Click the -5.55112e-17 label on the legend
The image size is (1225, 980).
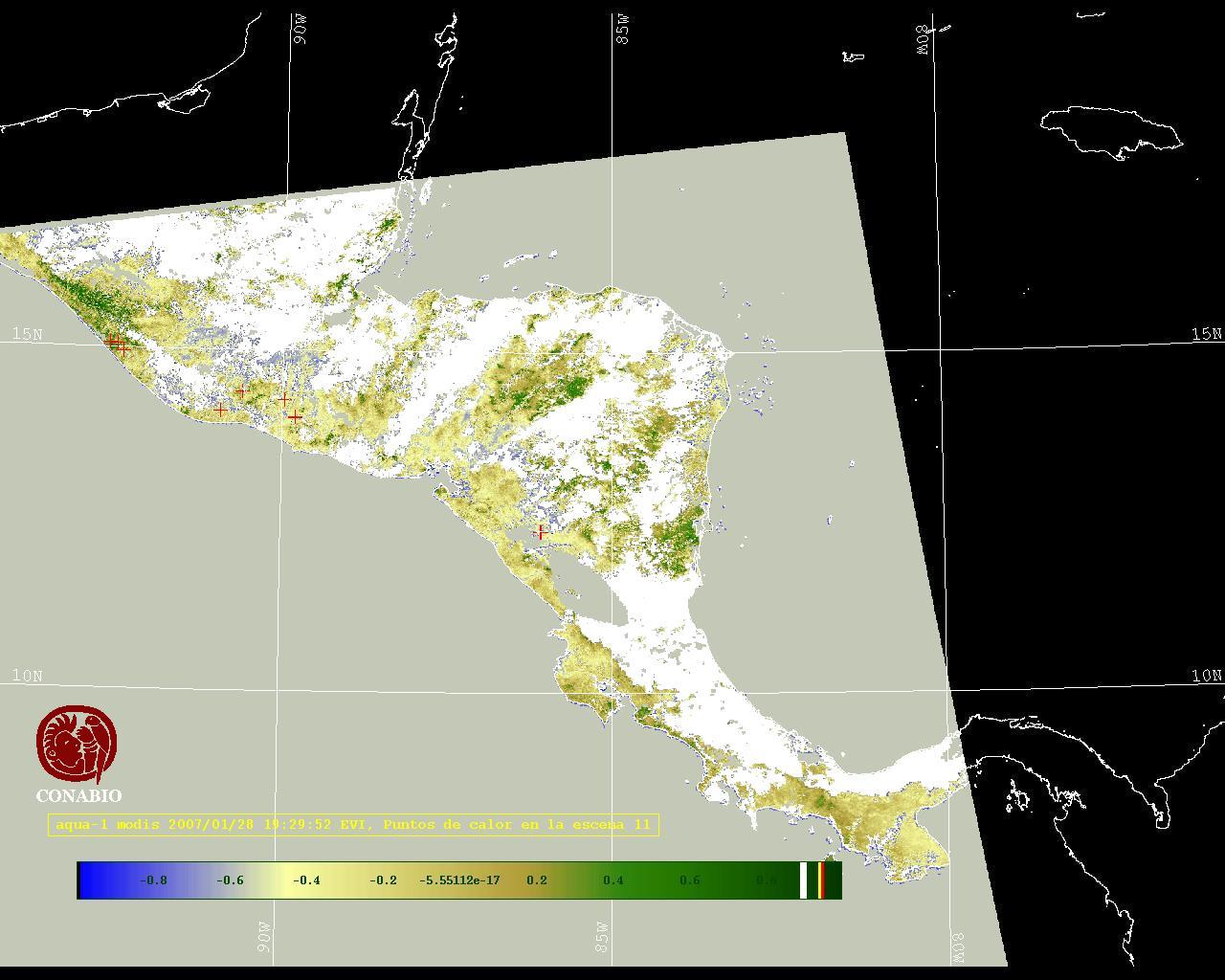[459, 880]
